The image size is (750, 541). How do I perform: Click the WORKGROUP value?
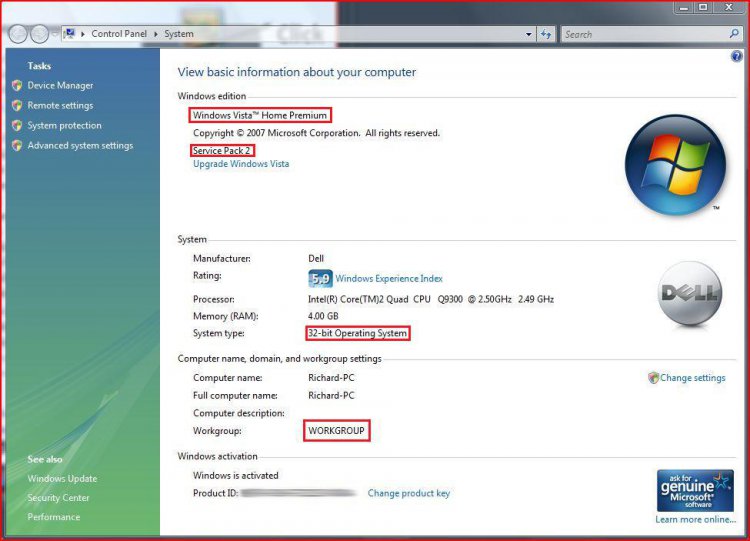(x=336, y=431)
